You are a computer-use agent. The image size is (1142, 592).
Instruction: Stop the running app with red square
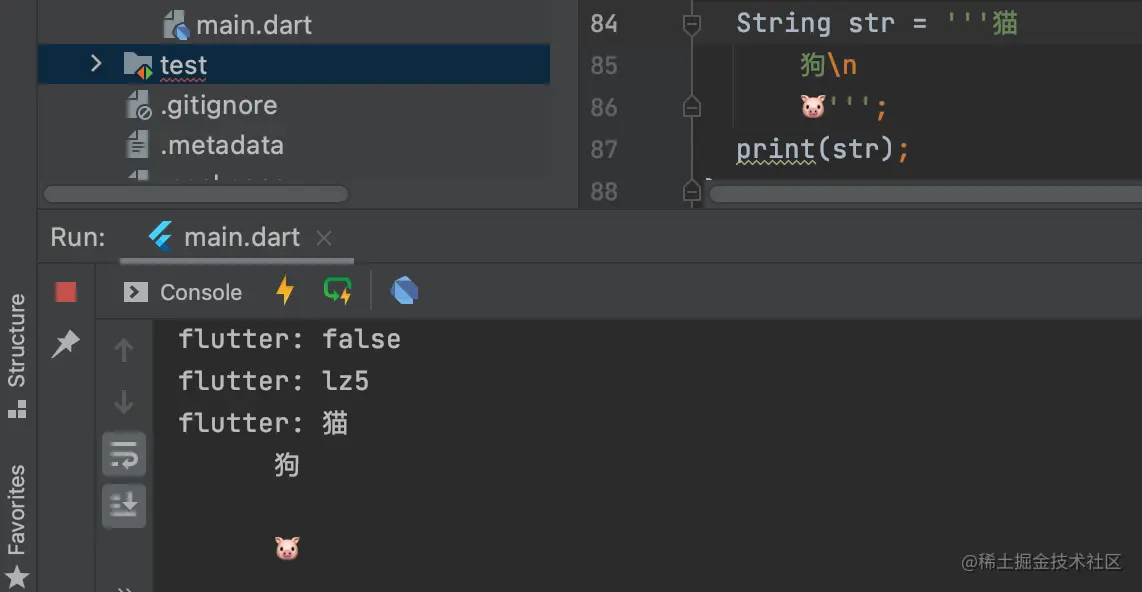pyautogui.click(x=66, y=292)
